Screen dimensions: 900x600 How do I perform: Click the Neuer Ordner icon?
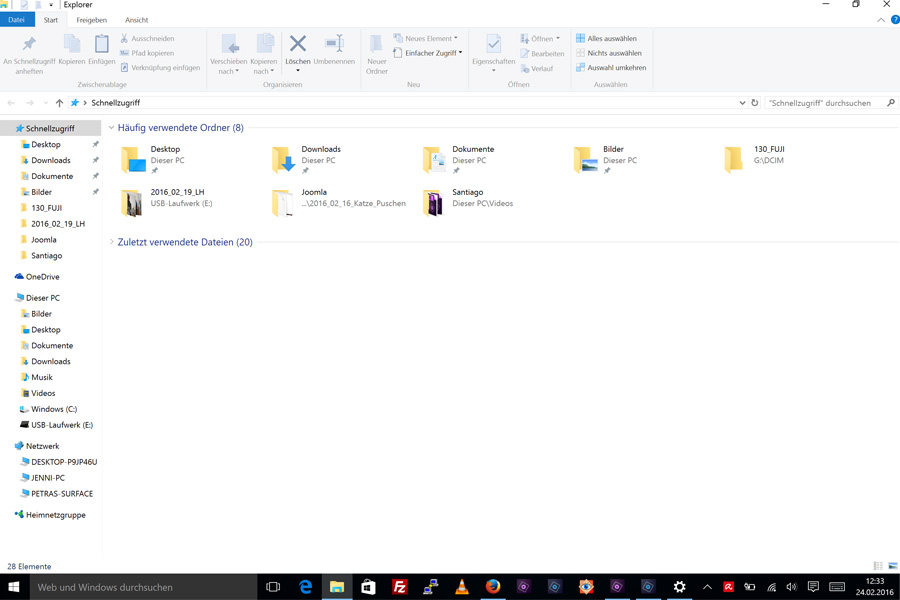click(376, 45)
